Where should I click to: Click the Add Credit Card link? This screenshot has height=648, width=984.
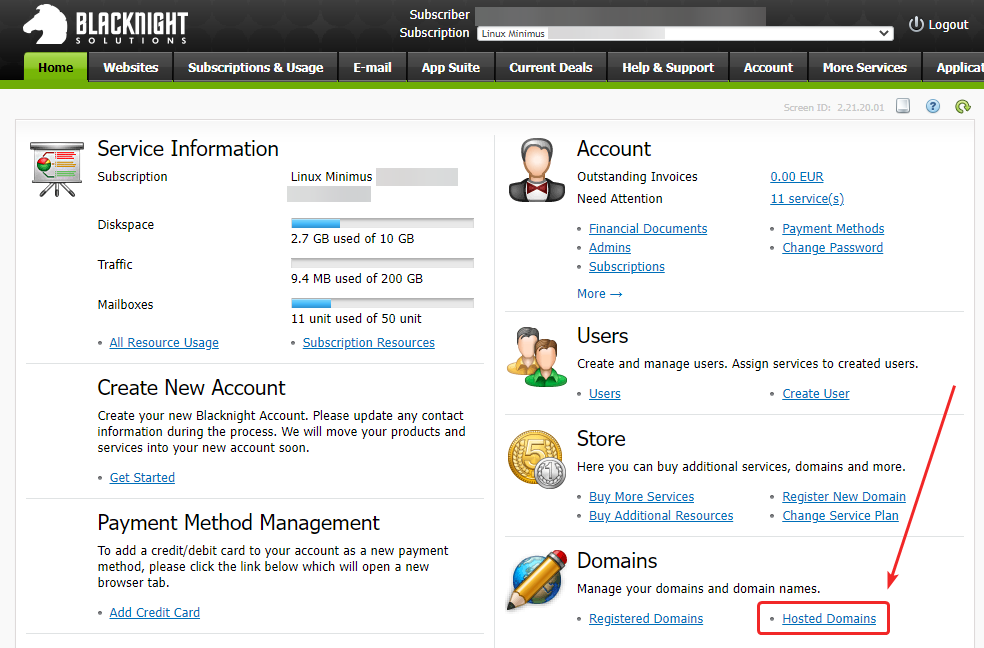click(x=154, y=612)
